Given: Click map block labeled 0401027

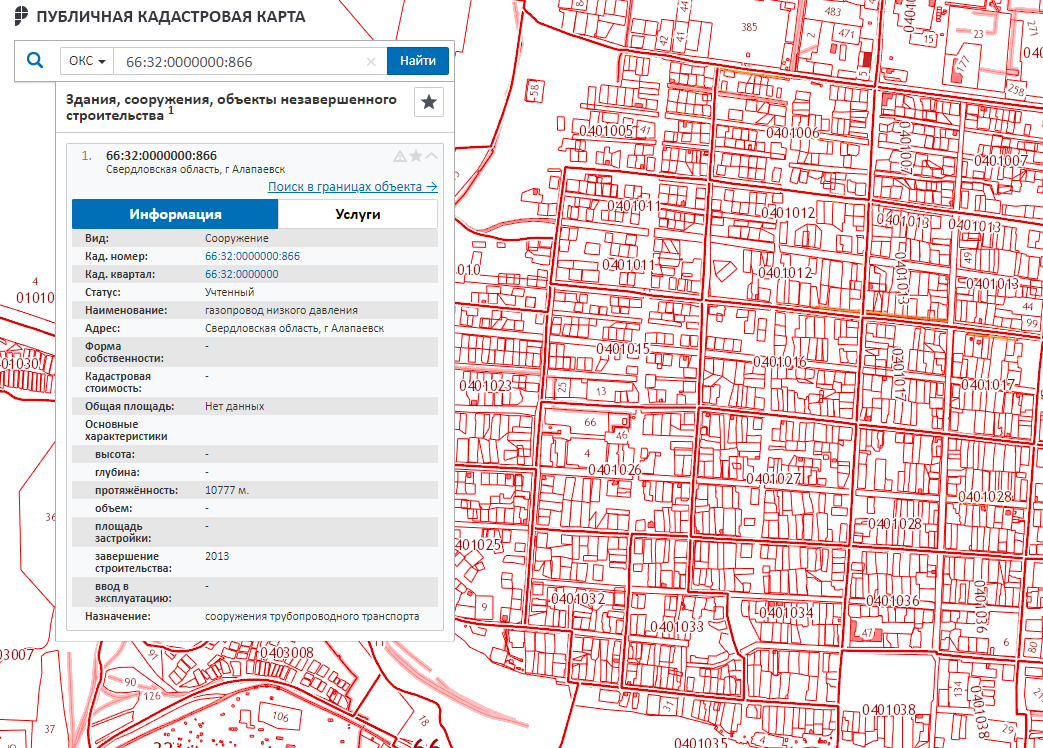Looking at the screenshot, I should 773,479.
